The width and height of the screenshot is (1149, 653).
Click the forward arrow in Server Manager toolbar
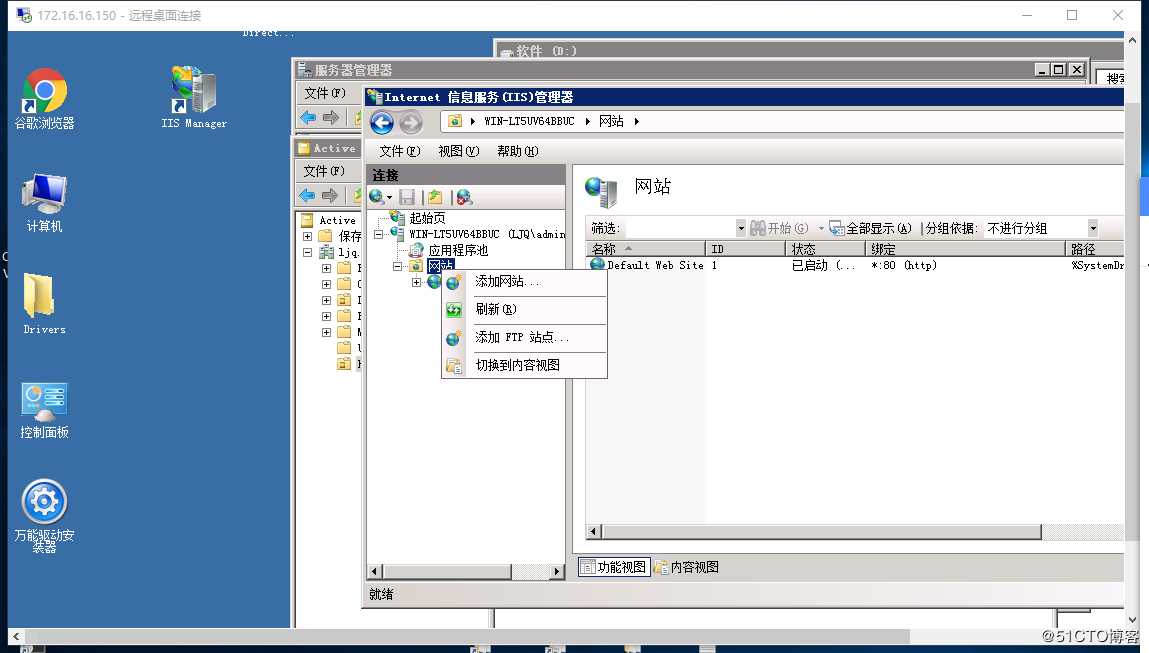(x=331, y=117)
